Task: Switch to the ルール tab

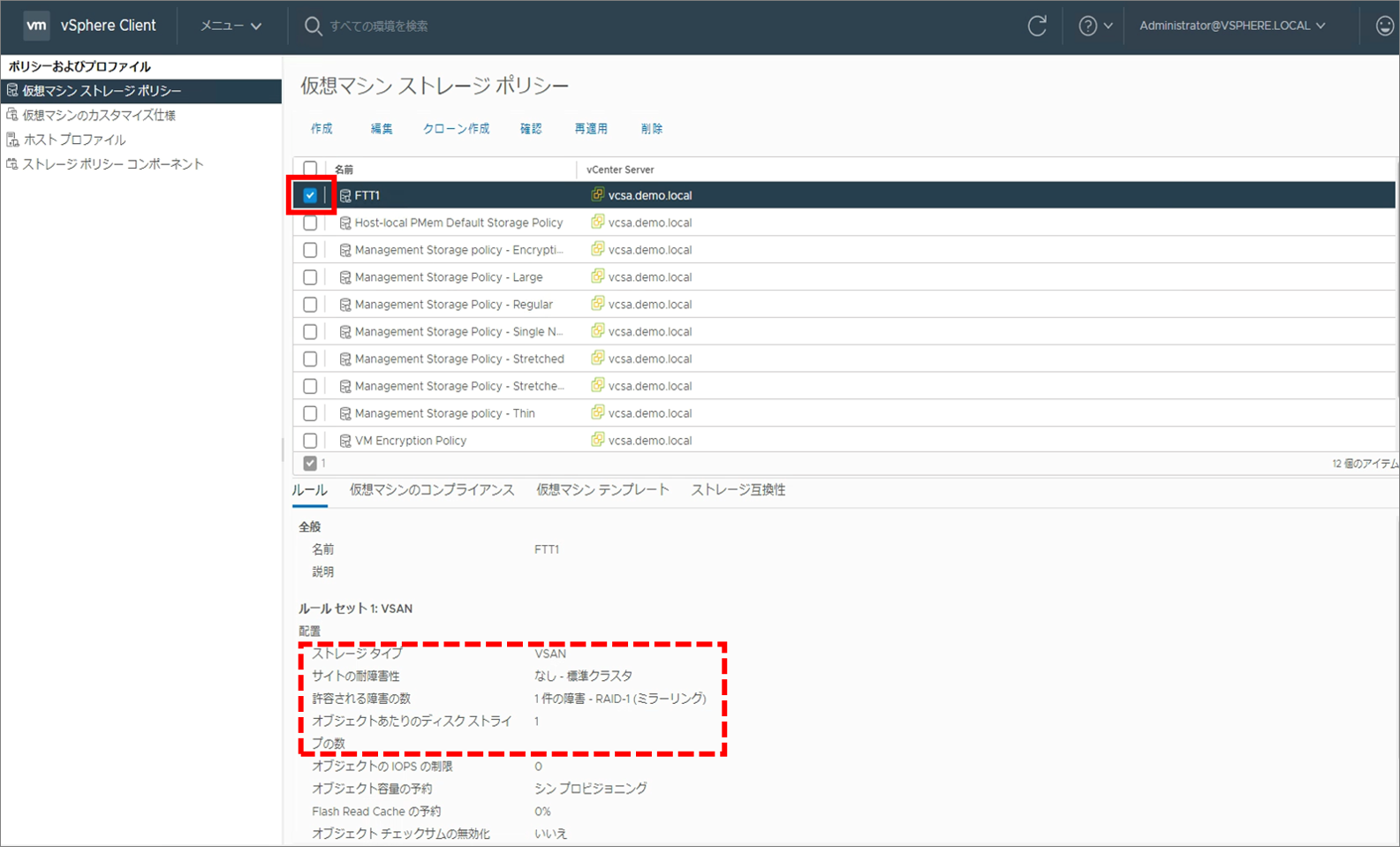Action: (310, 490)
